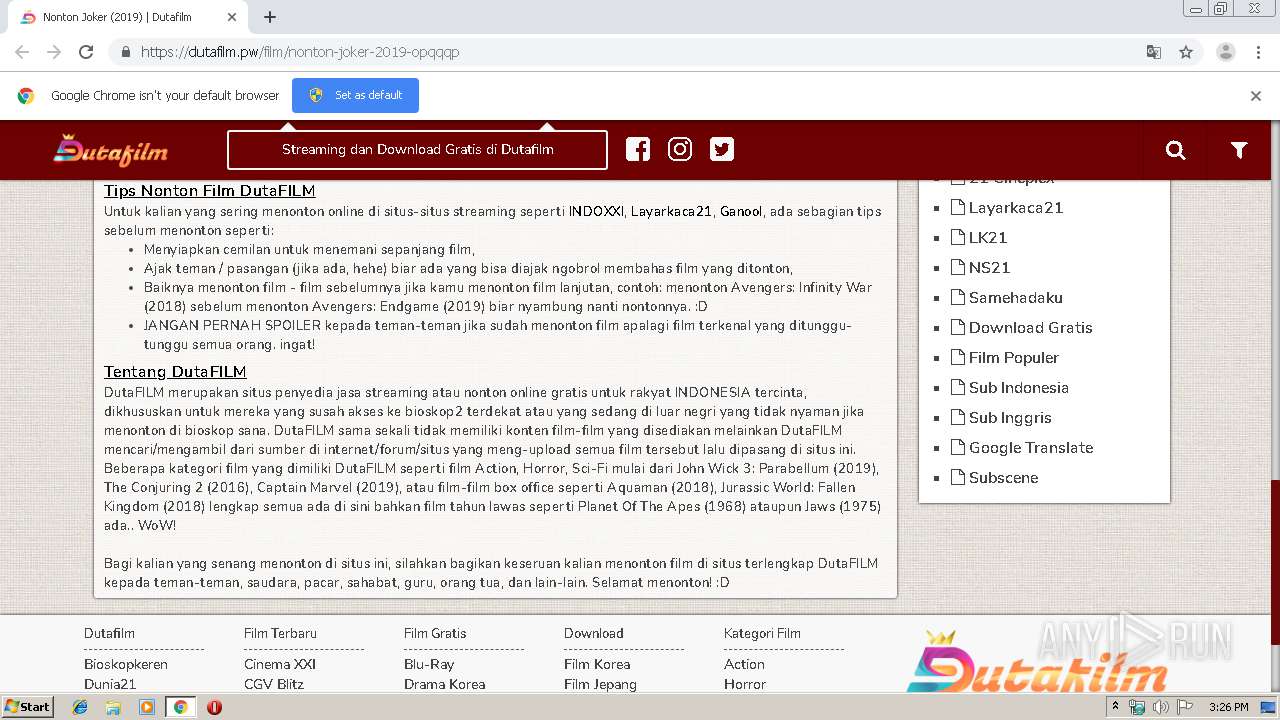Click Streaming dan Download Gratis banner
The height and width of the screenshot is (720, 1280).
point(417,150)
